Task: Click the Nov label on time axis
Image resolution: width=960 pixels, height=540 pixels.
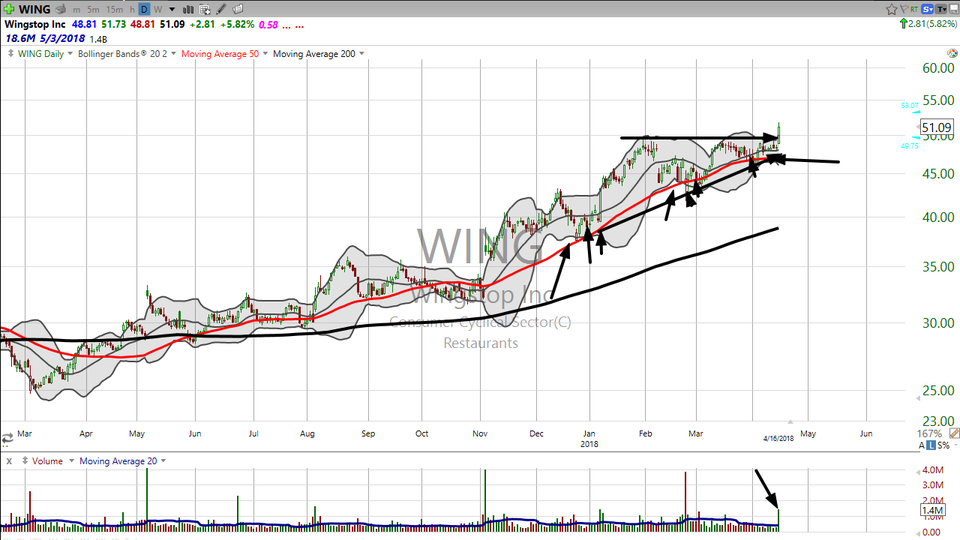Action: (x=480, y=433)
